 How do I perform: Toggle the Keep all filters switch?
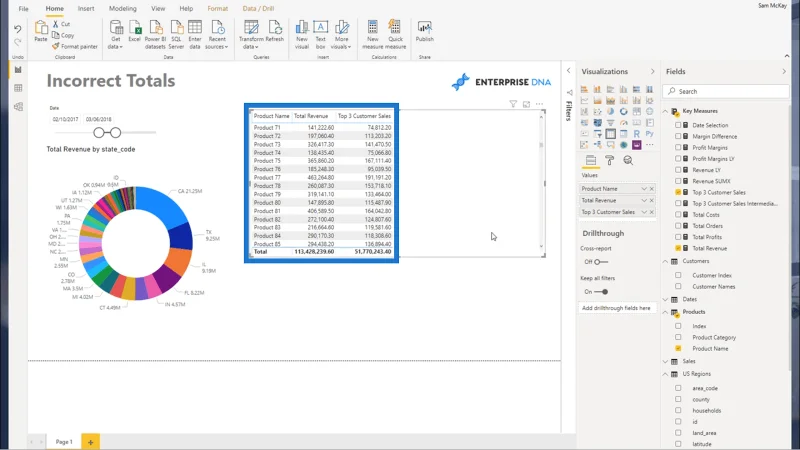pyautogui.click(x=601, y=292)
